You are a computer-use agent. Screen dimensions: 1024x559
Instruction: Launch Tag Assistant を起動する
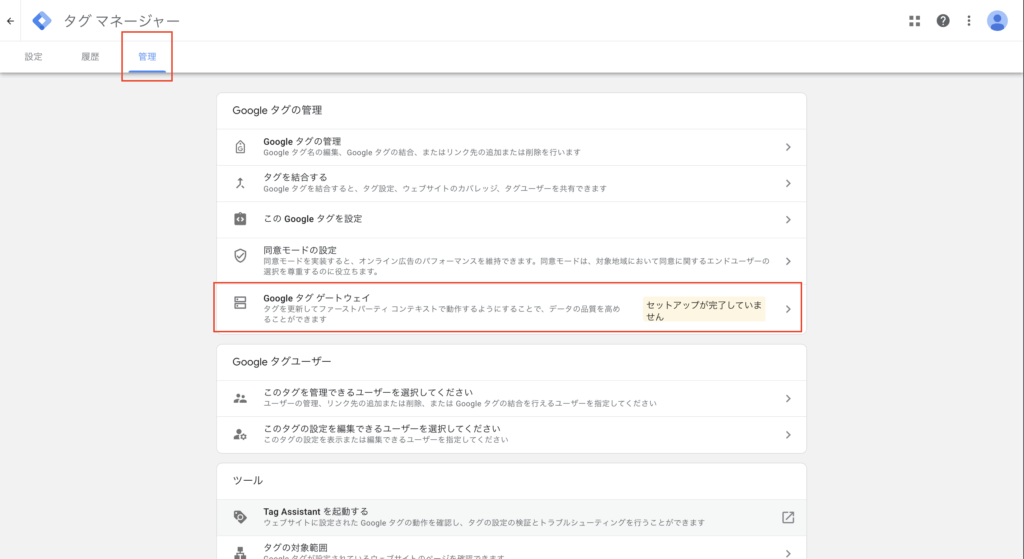(511, 517)
